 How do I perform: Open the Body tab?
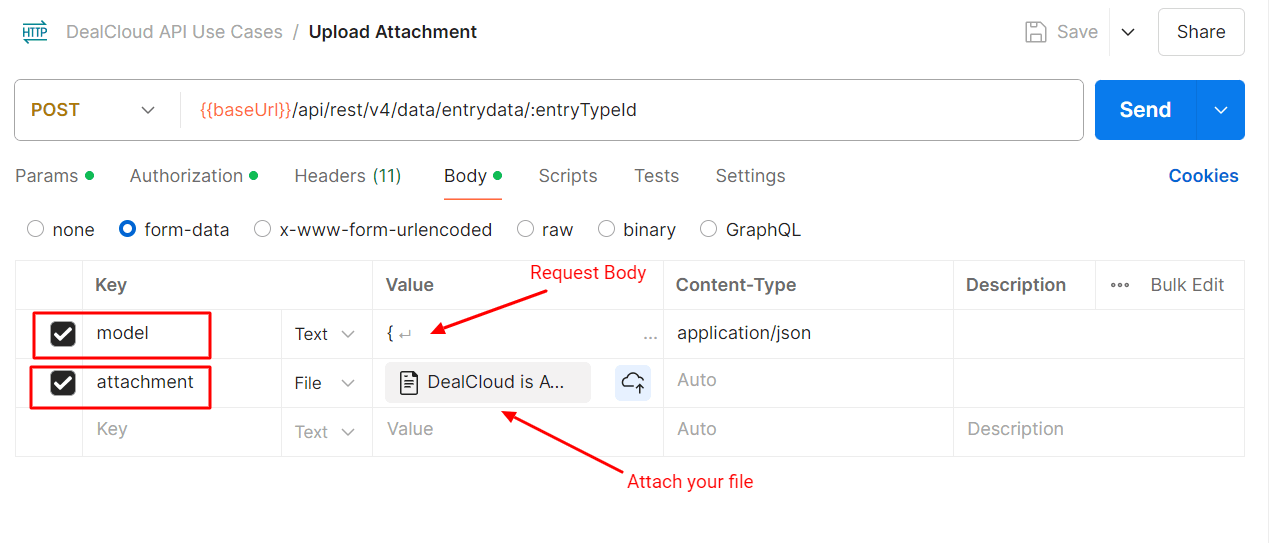click(473, 176)
